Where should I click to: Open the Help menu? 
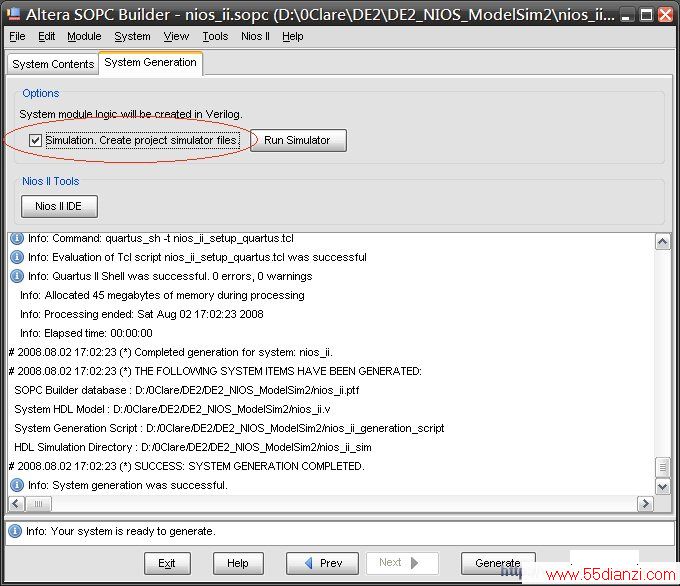(x=293, y=36)
